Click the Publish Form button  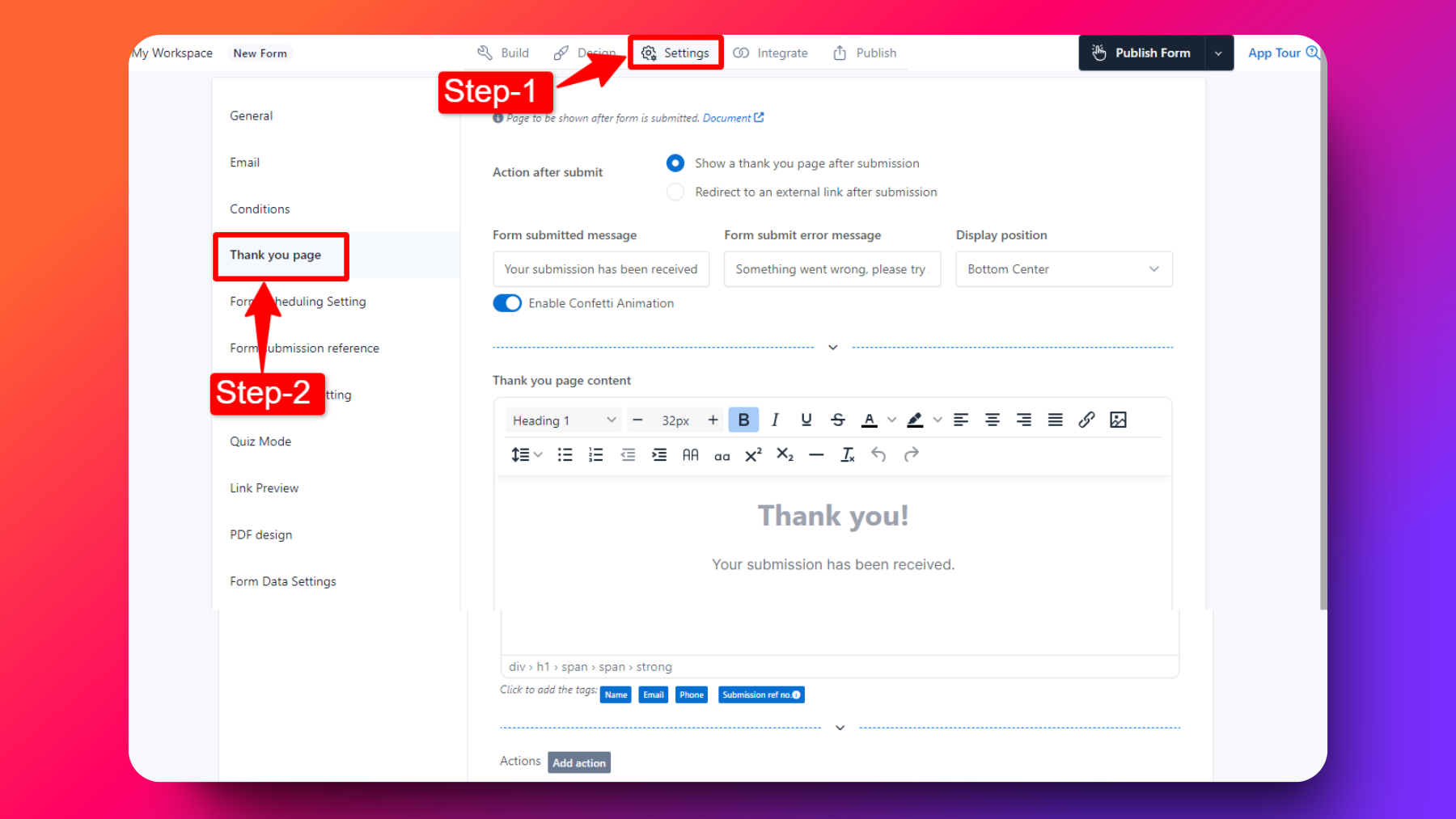point(1141,53)
